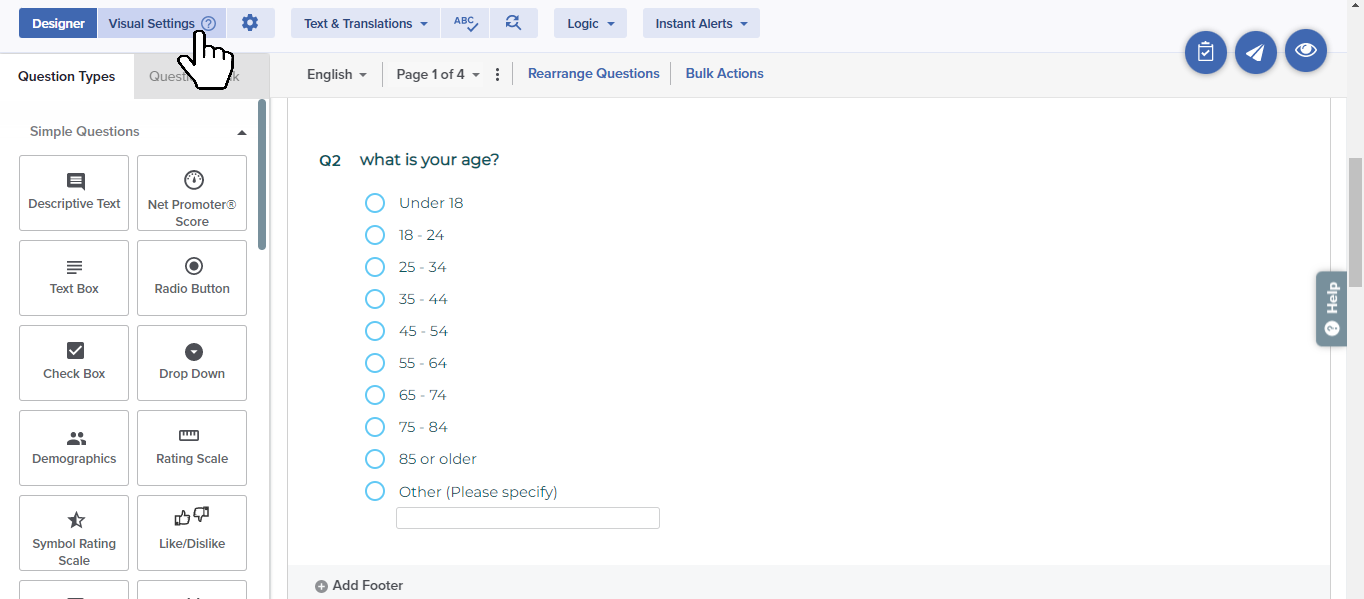Expand the Logic dropdown menu

point(590,23)
